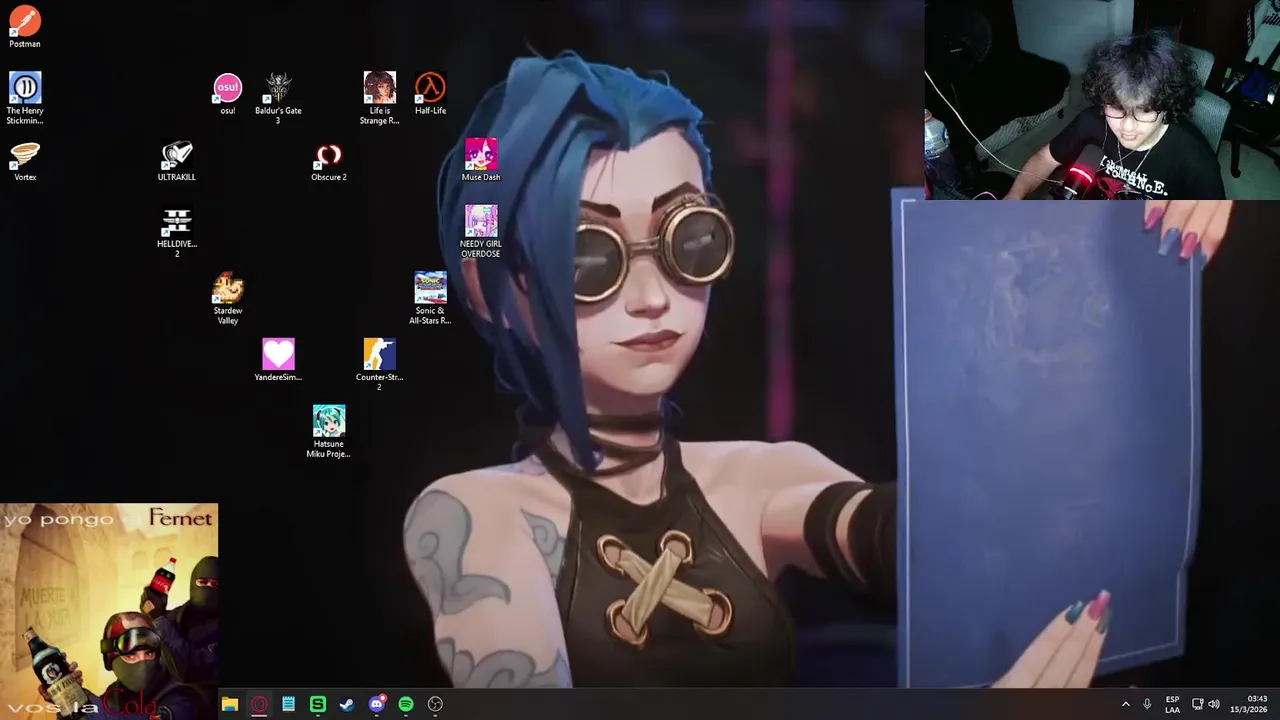Switch to the Opera GX browser in taskbar

point(259,704)
